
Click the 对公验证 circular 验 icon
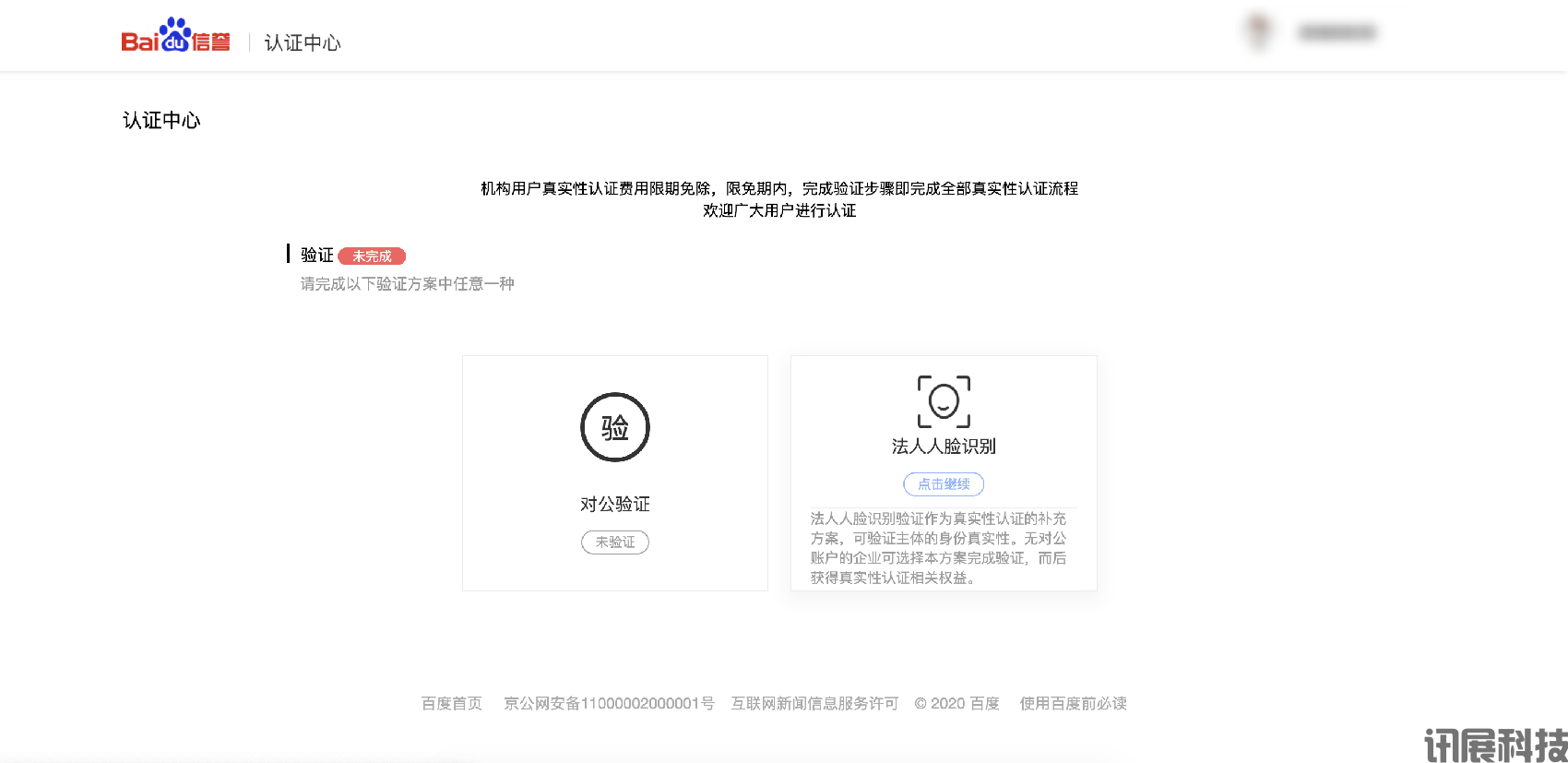tap(615, 427)
